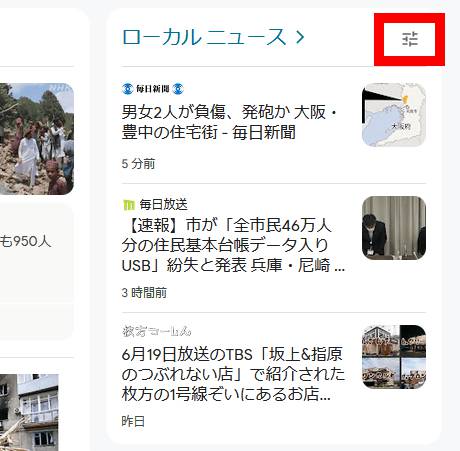Screen dimensions: 460x451
Task: Select the 毎日放送 source name
Action: click(x=163, y=205)
